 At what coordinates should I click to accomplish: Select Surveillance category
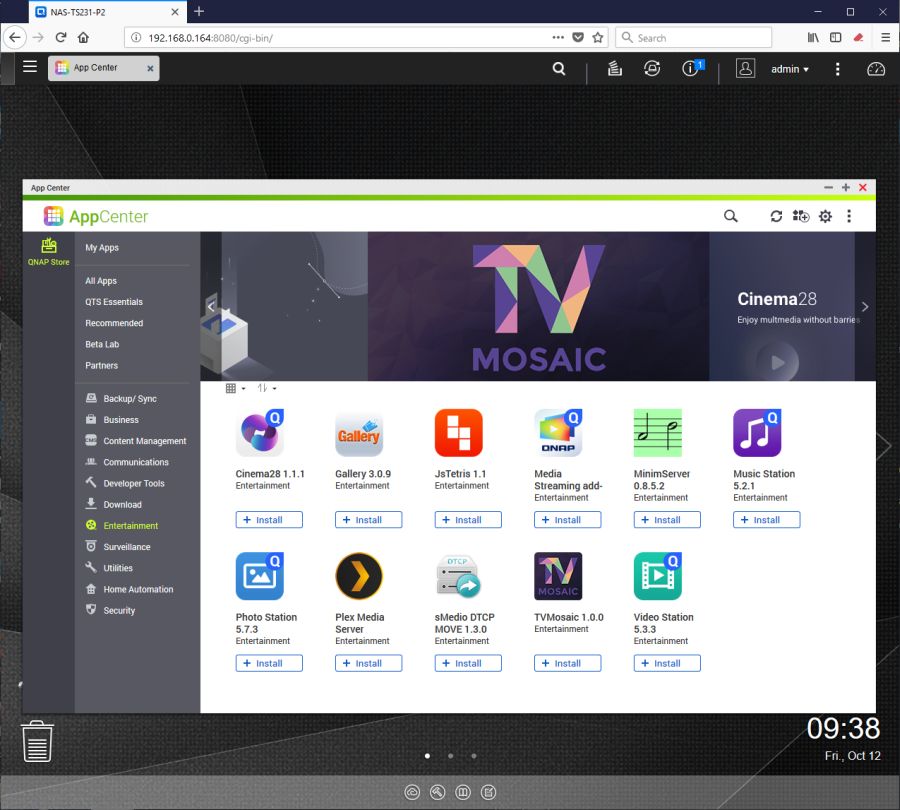coord(118,547)
